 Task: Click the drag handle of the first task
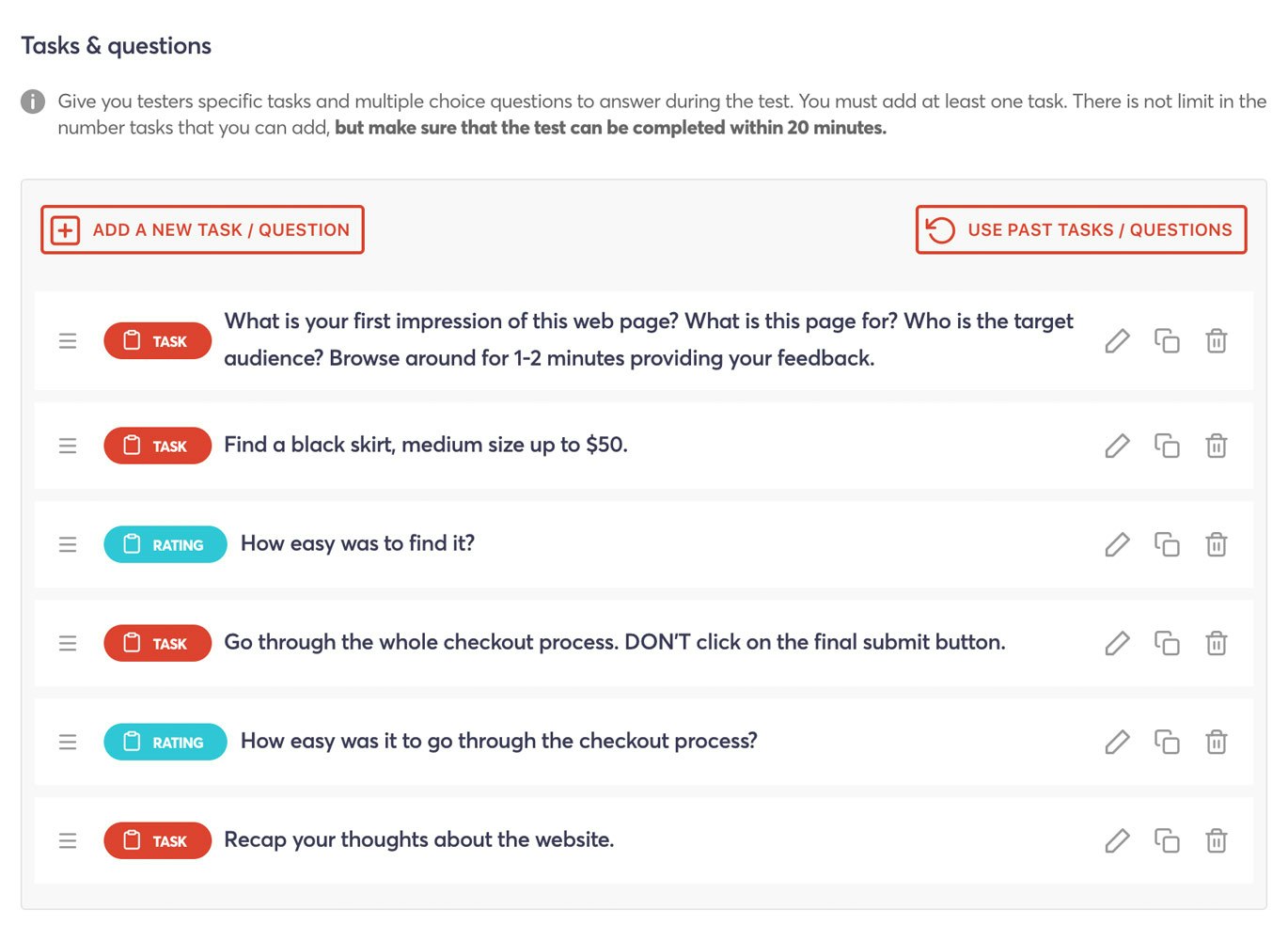coord(68,341)
